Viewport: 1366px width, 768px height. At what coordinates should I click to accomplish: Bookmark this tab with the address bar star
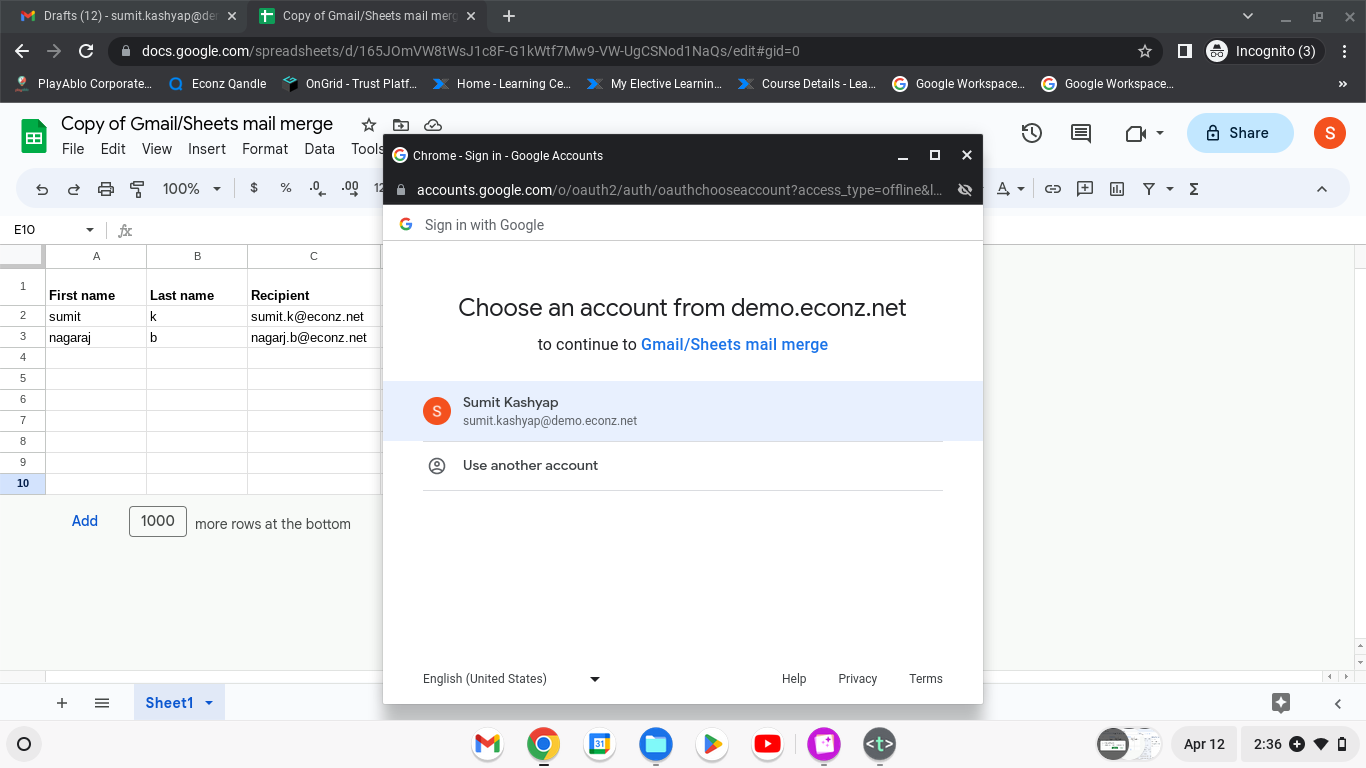(1145, 51)
